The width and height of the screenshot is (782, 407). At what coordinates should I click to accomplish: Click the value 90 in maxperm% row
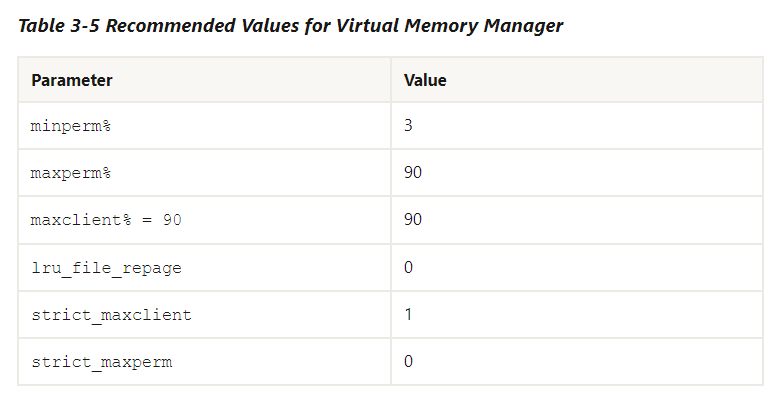pyautogui.click(x=413, y=173)
